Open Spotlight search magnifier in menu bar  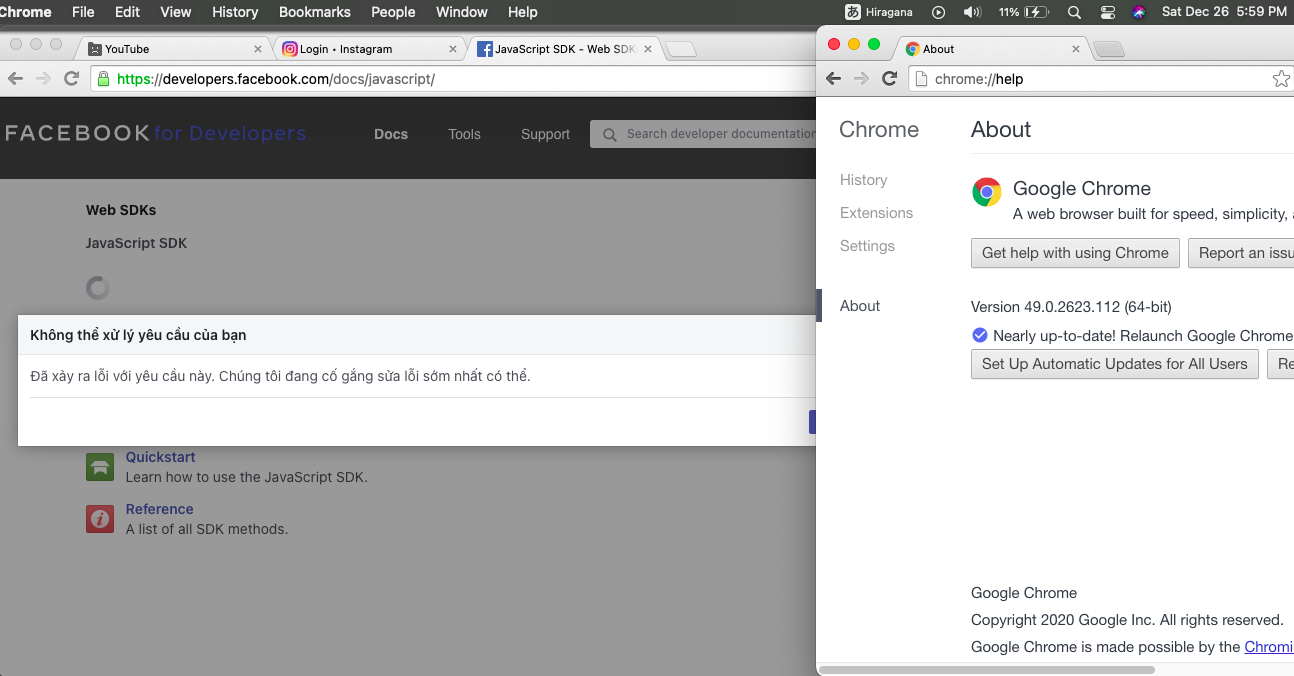coord(1074,12)
